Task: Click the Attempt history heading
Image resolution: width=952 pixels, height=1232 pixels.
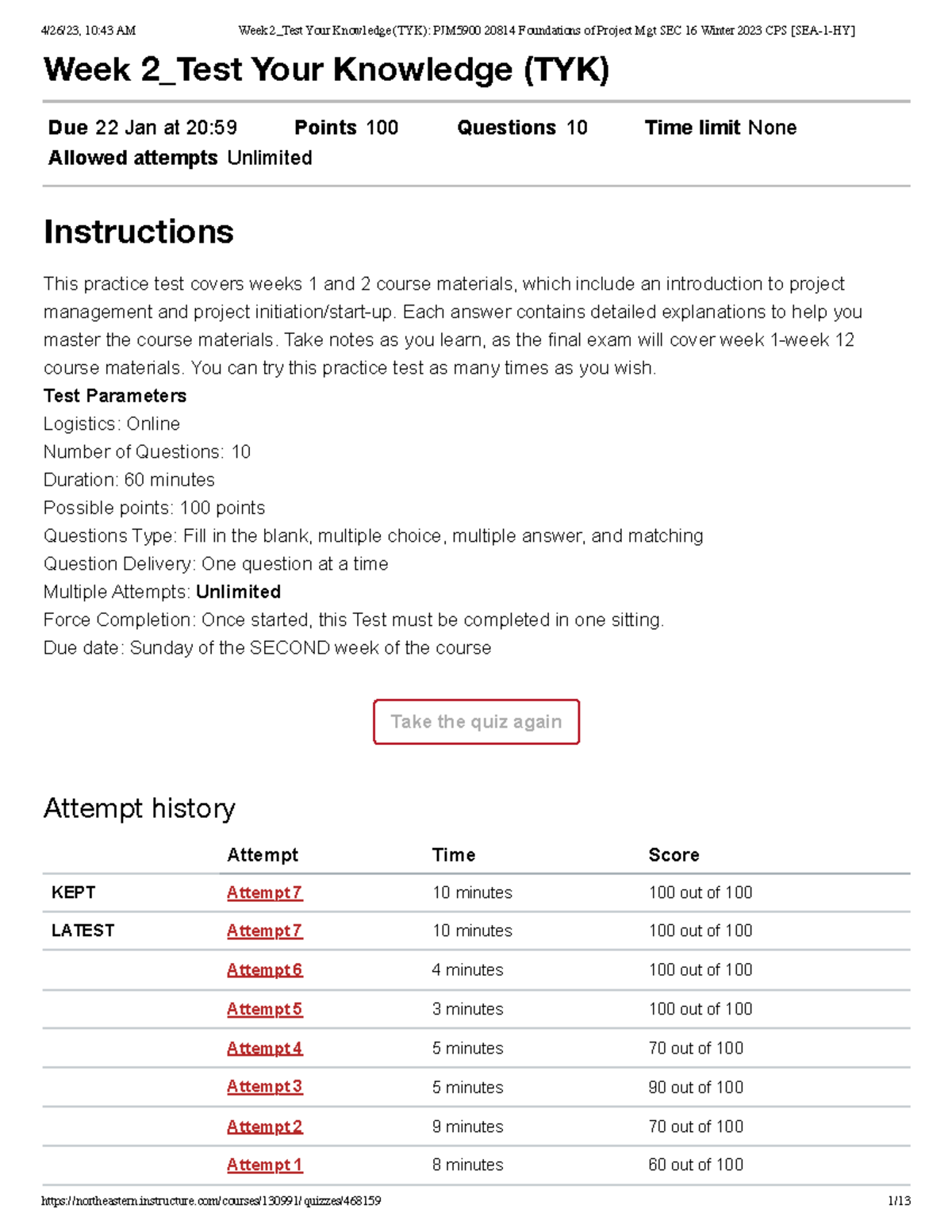Action: [140, 808]
